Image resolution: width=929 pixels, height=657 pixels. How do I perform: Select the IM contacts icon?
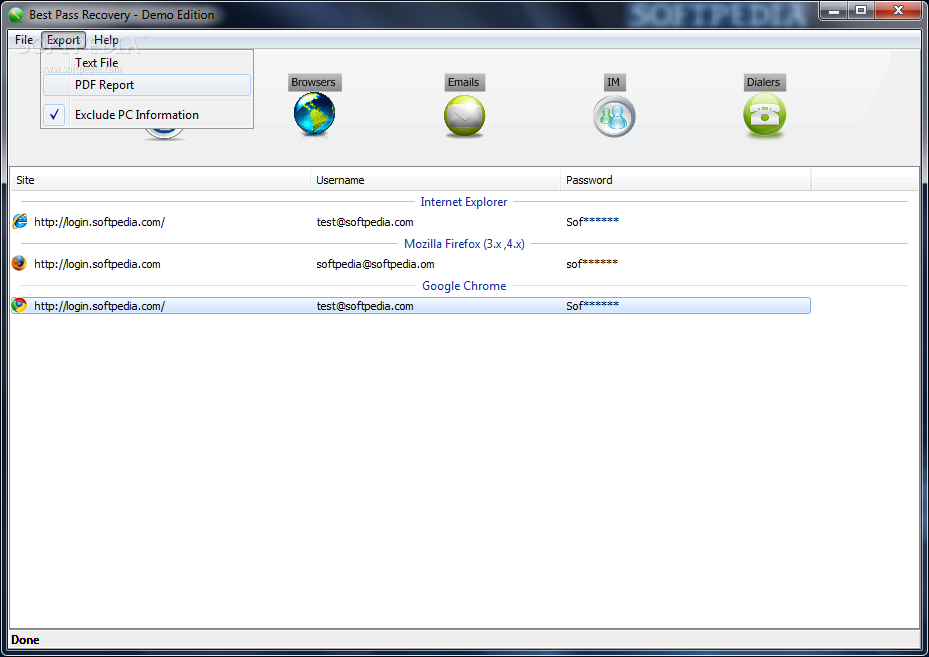(x=614, y=116)
